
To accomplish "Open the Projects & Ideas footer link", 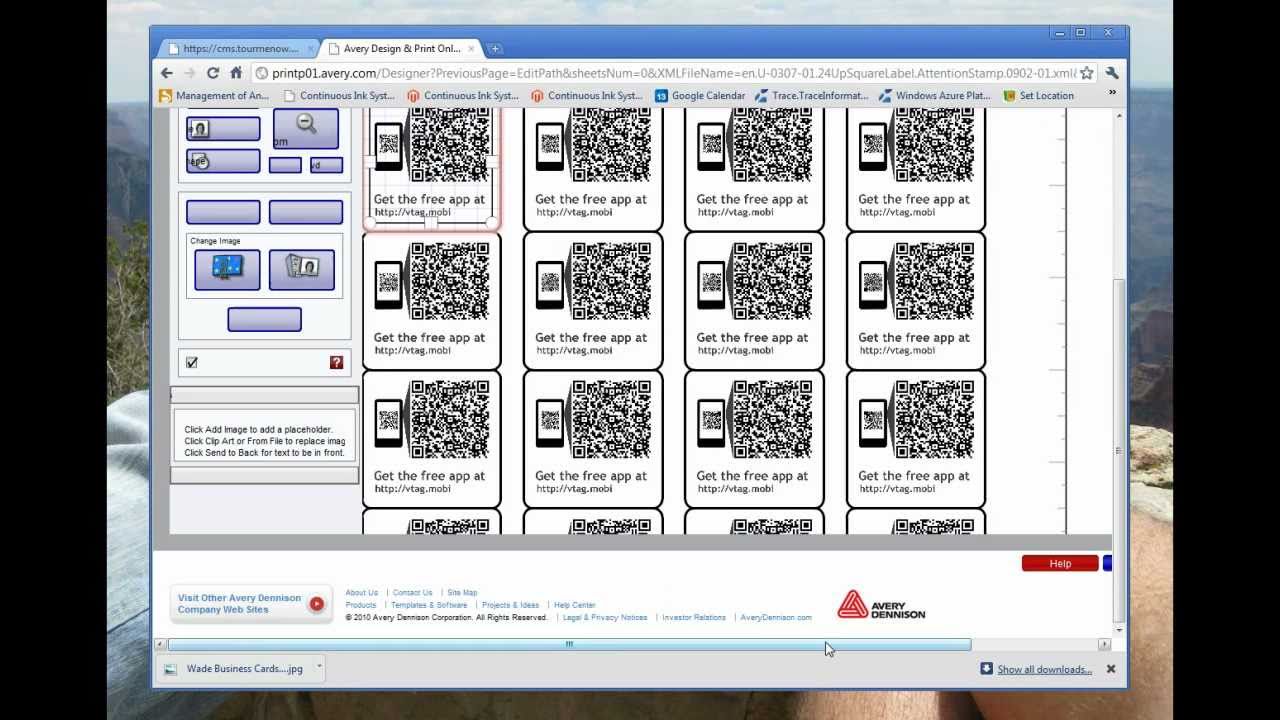I will [x=510, y=605].
